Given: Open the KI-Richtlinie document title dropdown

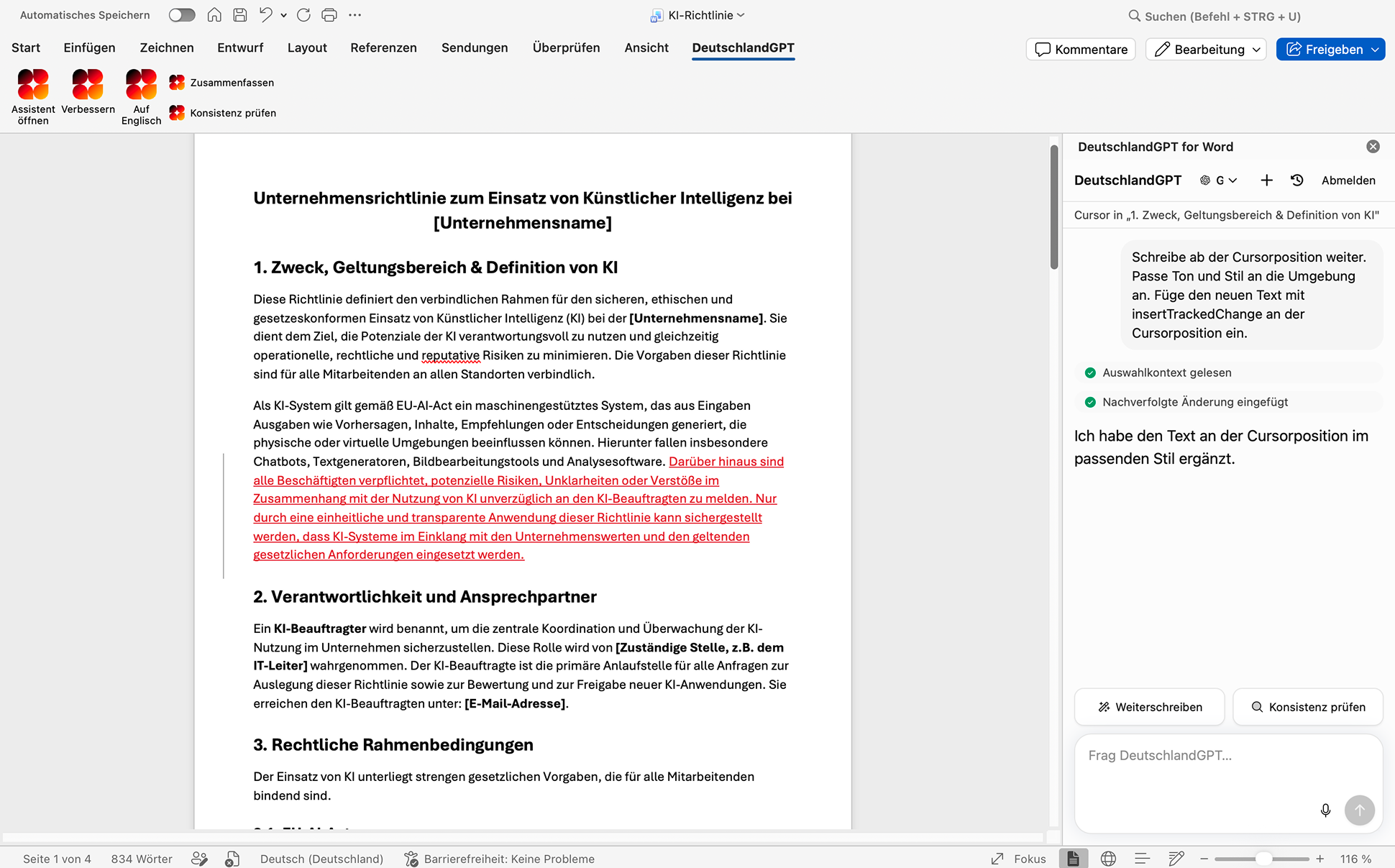Looking at the screenshot, I should tap(698, 15).
